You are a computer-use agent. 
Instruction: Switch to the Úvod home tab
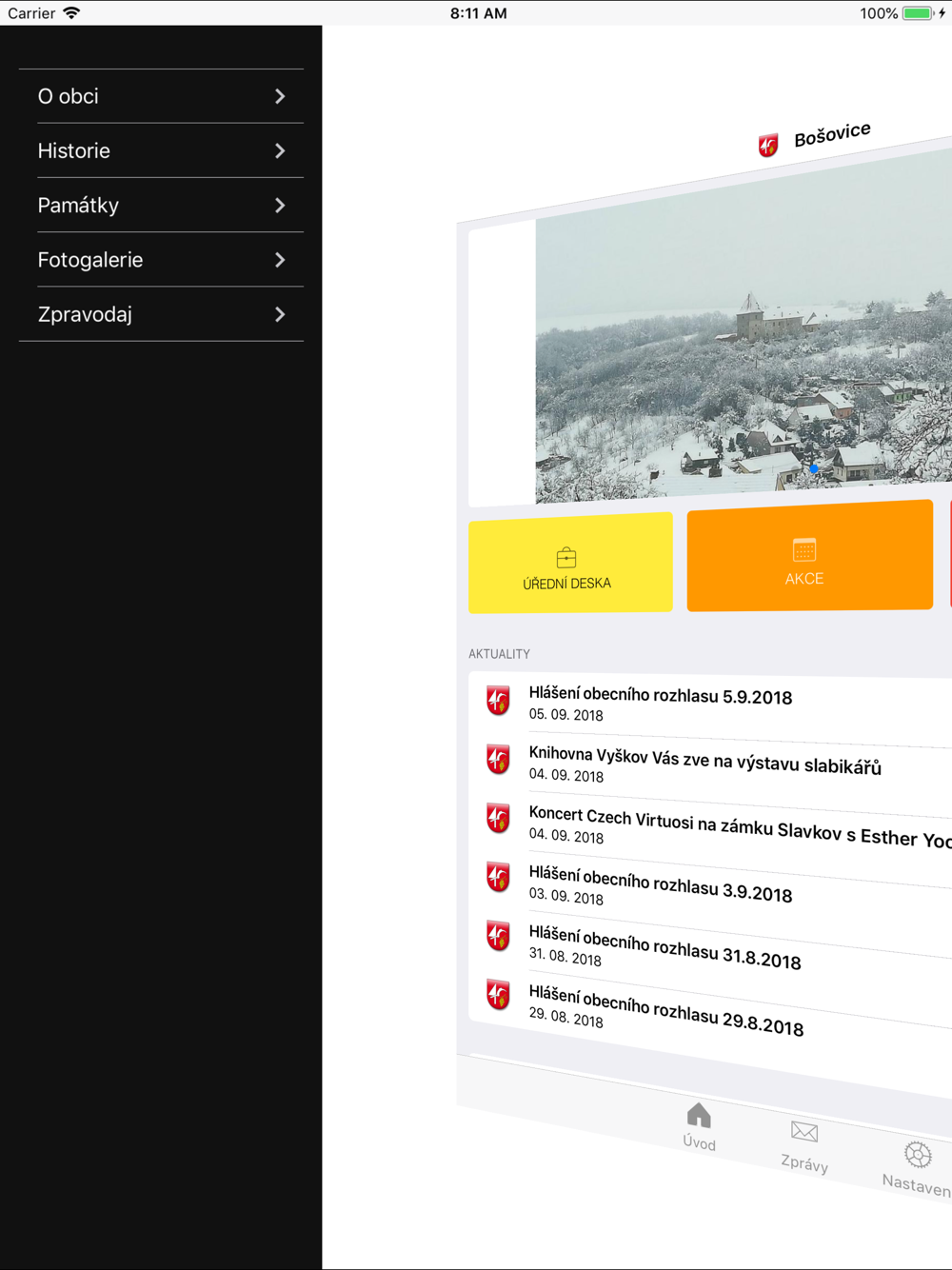[x=699, y=1127]
